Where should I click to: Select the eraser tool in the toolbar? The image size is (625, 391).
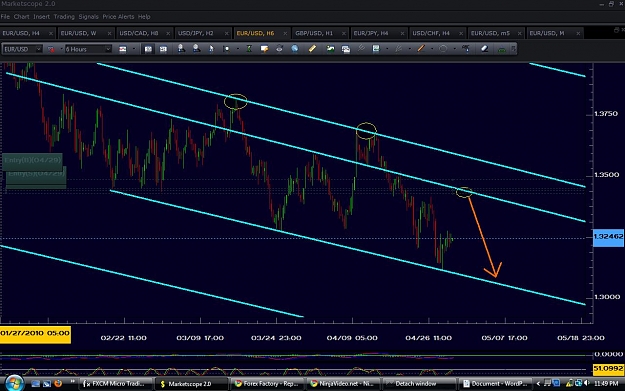(x=484, y=49)
